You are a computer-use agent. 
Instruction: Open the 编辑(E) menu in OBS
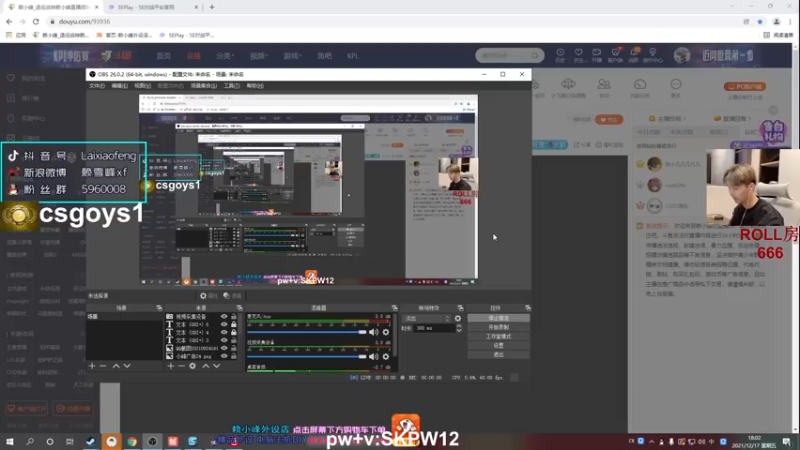pyautogui.click(x=119, y=86)
